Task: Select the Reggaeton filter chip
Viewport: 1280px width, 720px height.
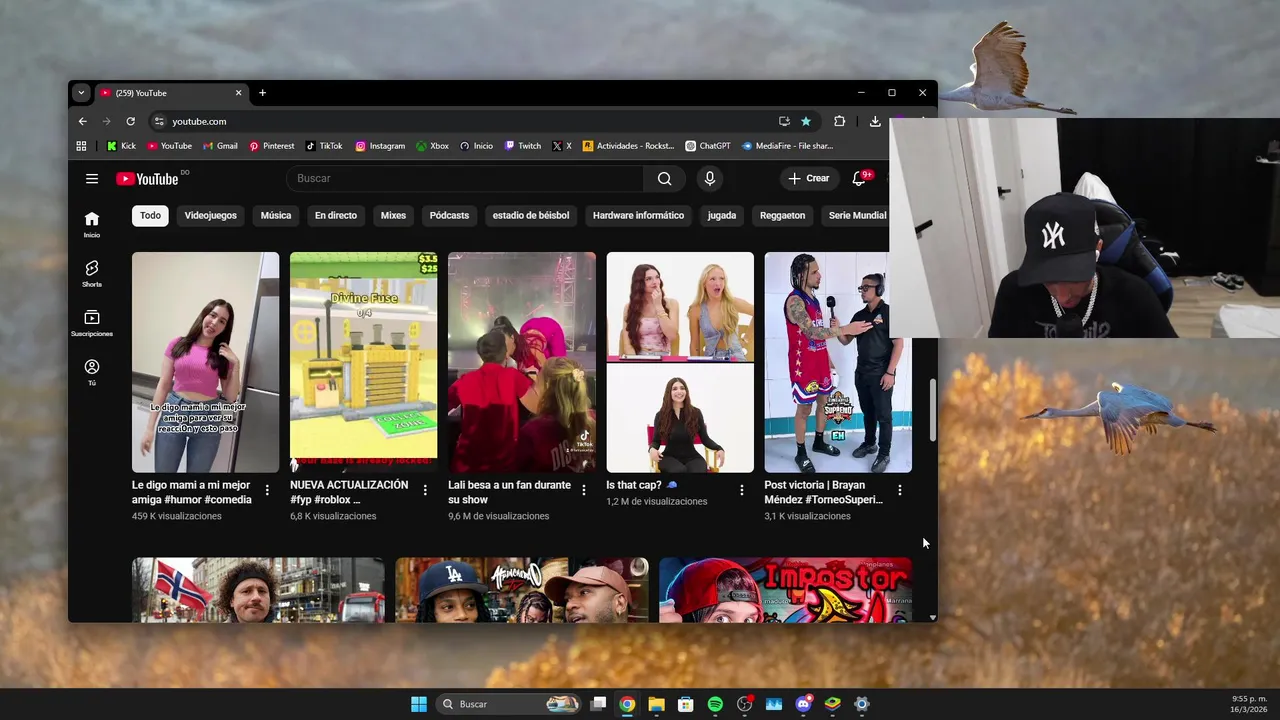Action: (x=782, y=215)
